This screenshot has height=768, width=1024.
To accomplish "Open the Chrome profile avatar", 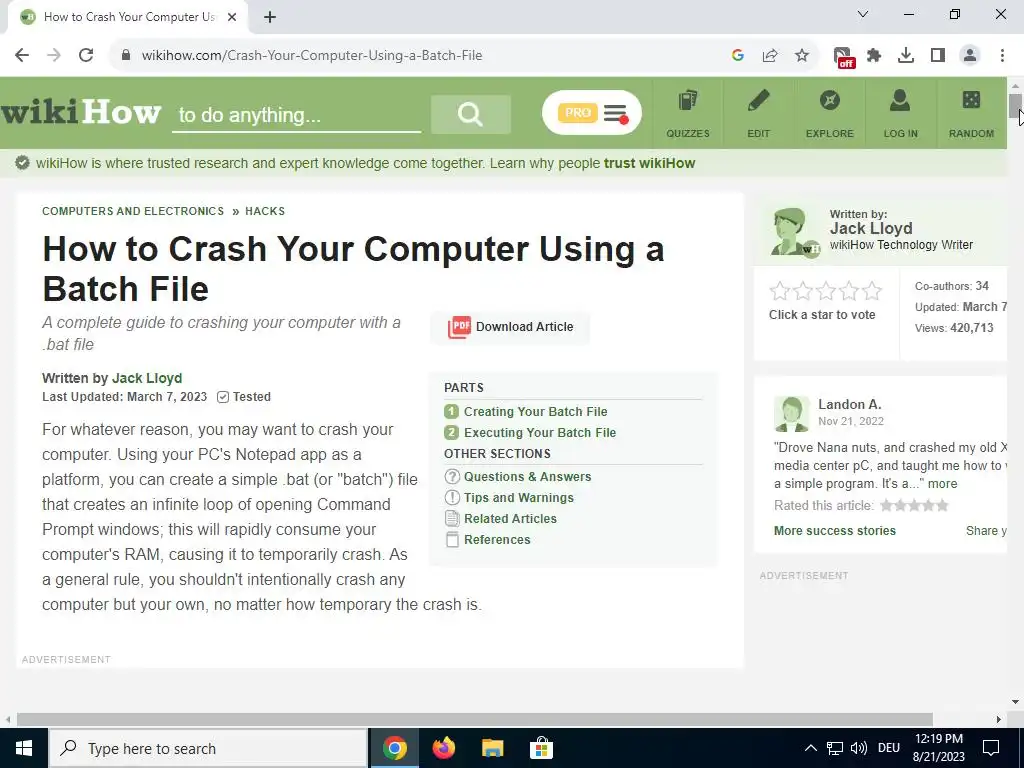I will coord(970,56).
